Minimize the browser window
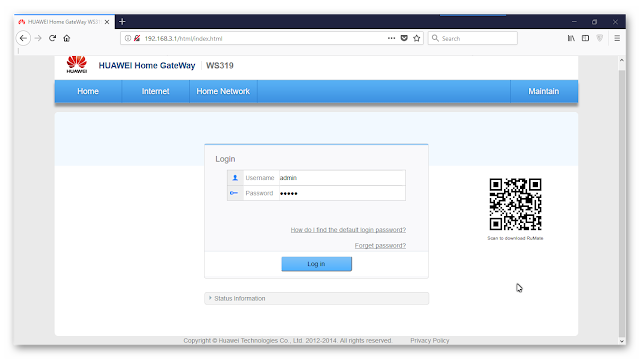640x362 pixels. (574, 22)
